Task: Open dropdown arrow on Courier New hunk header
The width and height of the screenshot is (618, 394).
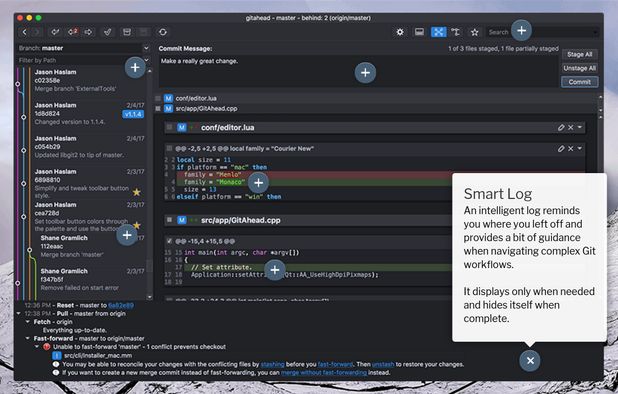Action: pyautogui.click(x=580, y=149)
